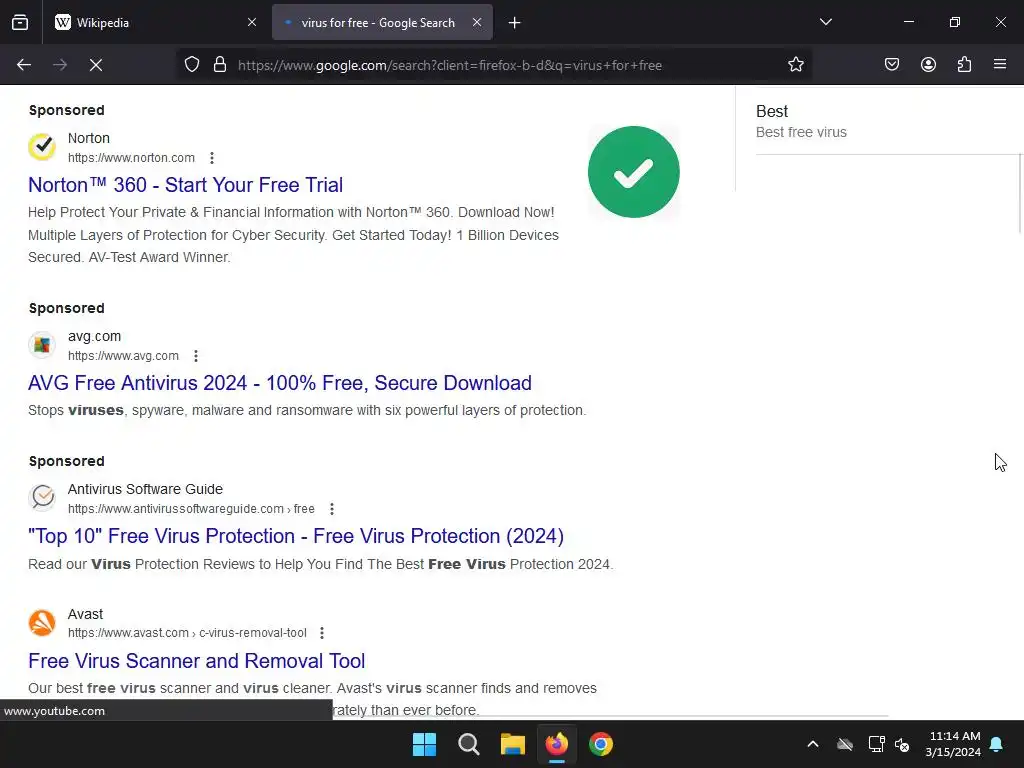Open the Extensions panel
1024x768 pixels.
pos(964,65)
